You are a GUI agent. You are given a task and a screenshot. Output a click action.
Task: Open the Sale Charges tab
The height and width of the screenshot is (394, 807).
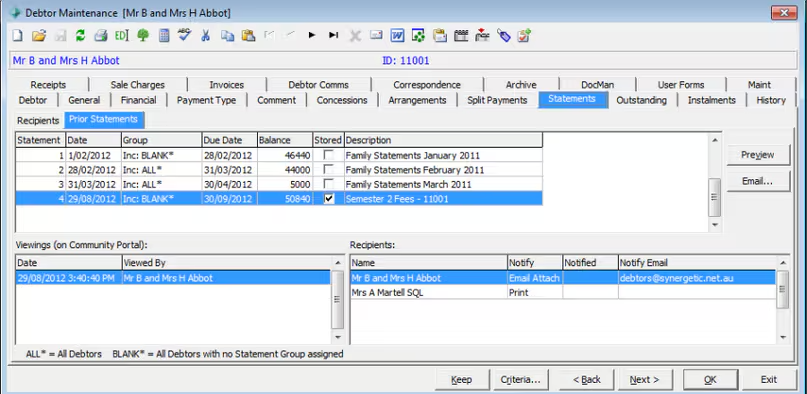[x=137, y=85]
